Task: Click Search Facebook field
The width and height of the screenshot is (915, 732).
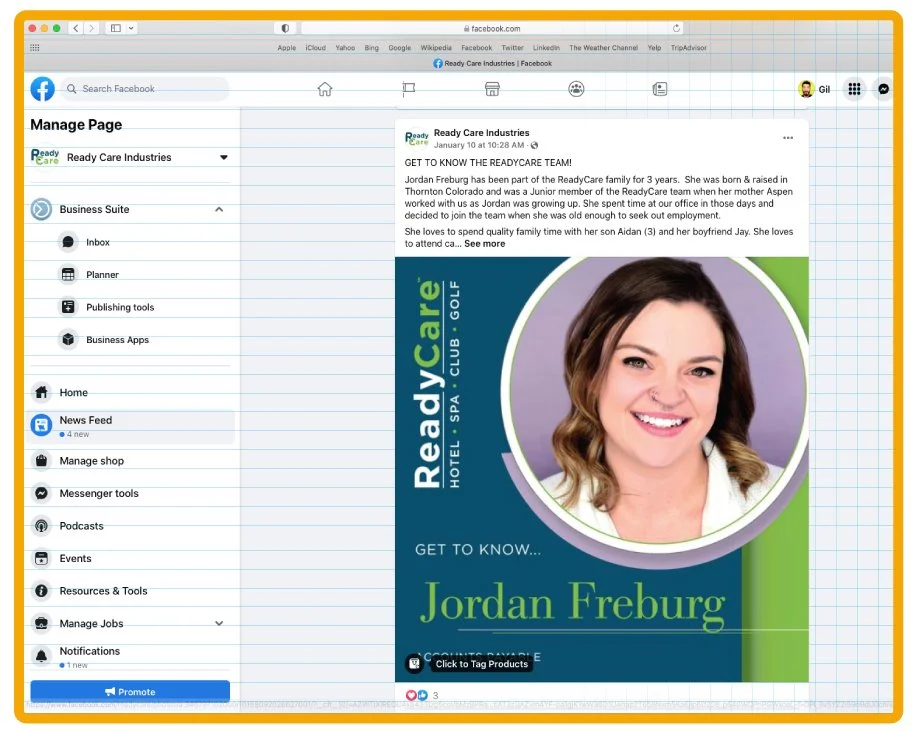Action: (x=145, y=89)
